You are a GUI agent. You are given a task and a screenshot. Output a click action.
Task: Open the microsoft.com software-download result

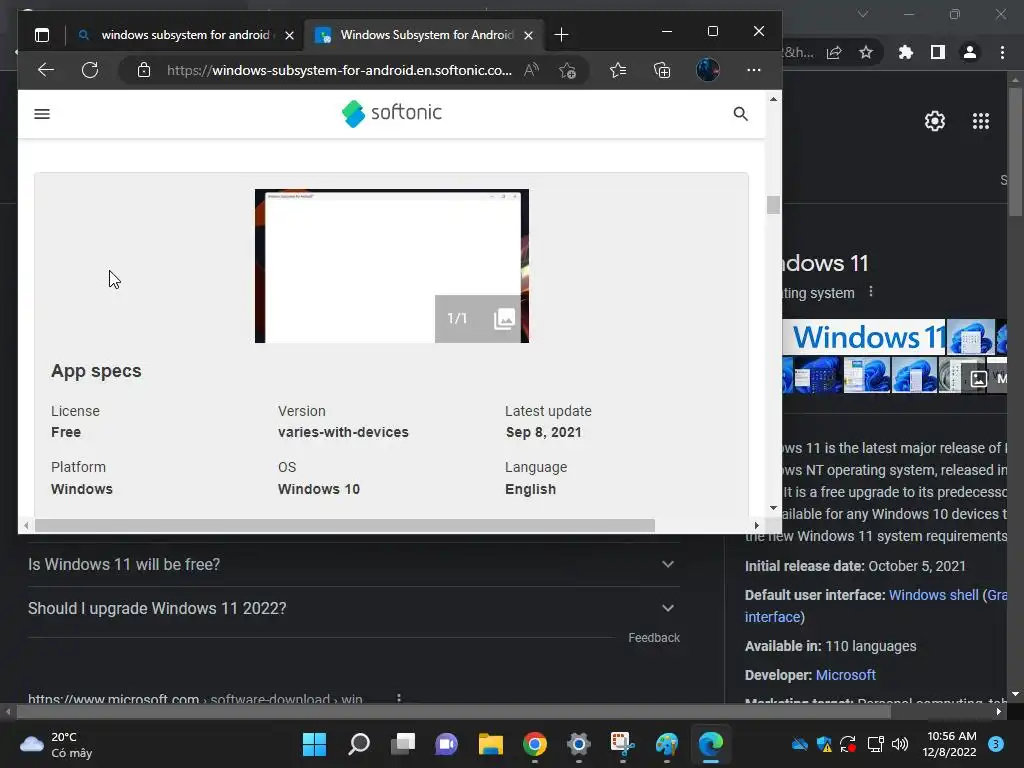[x=195, y=699]
